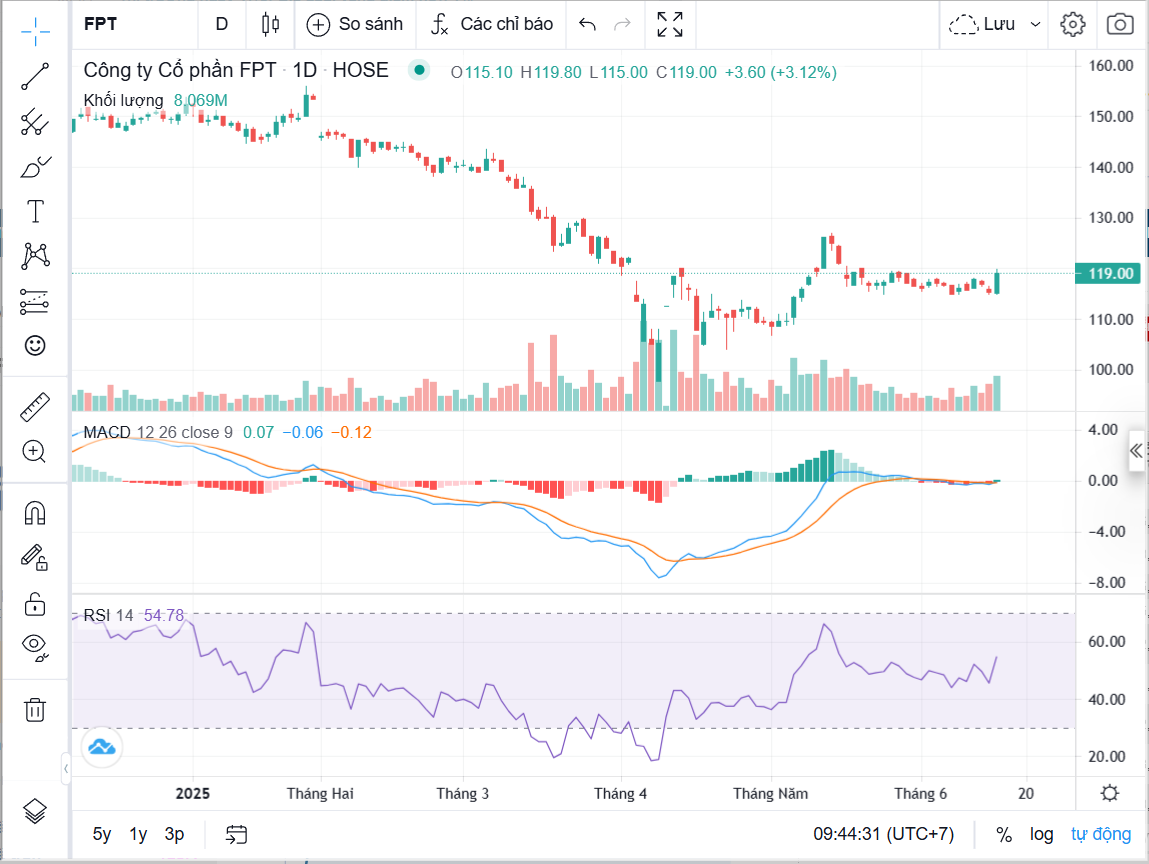Click the Khối lượng volume indicator label
This screenshot has height=864, width=1149.
point(123,100)
